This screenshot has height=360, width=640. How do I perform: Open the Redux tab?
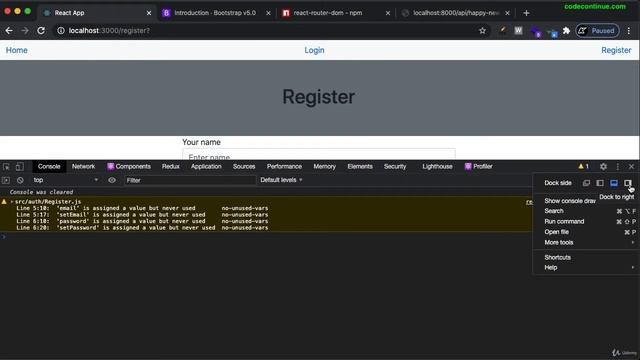point(171,167)
